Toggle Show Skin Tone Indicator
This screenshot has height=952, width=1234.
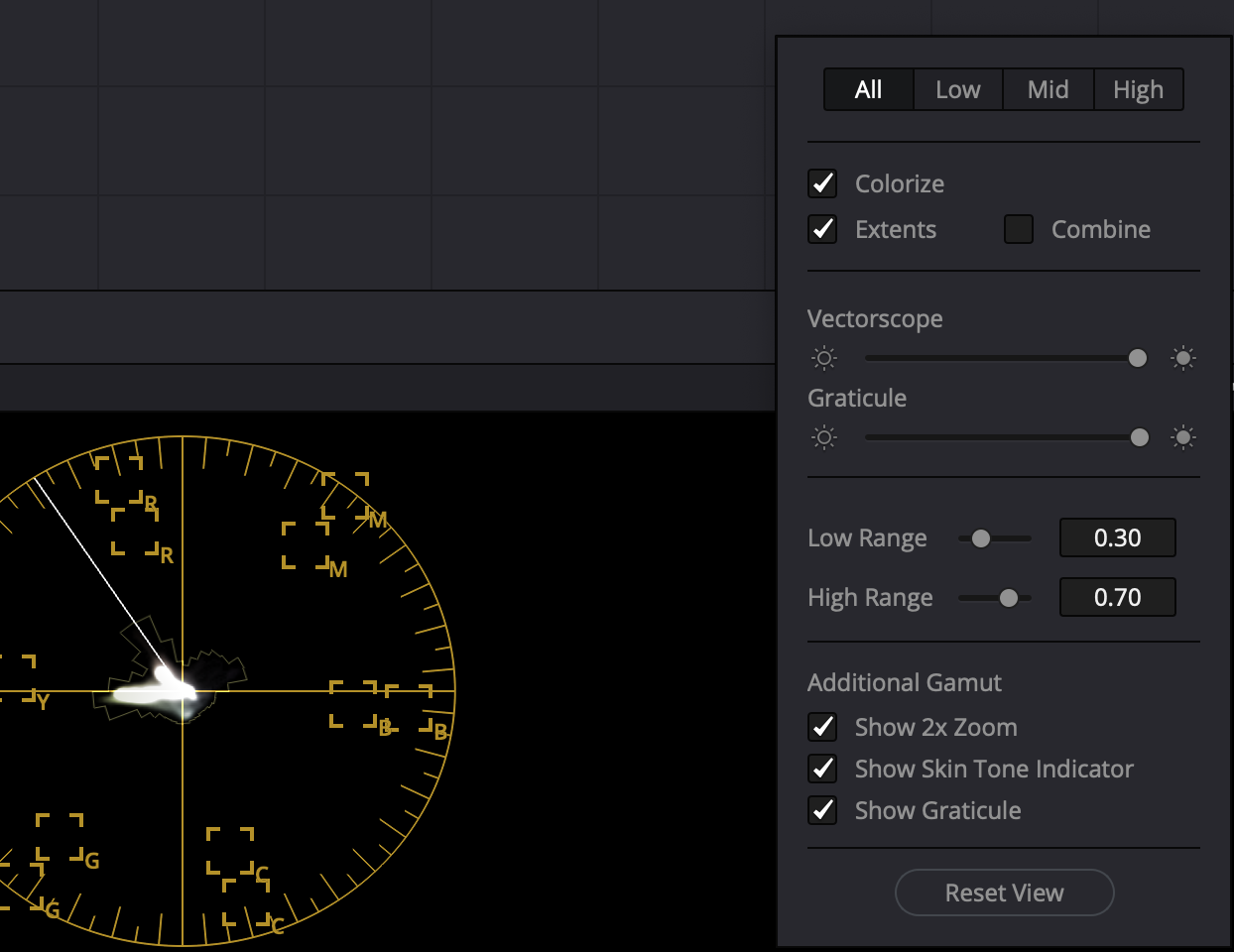click(x=823, y=769)
